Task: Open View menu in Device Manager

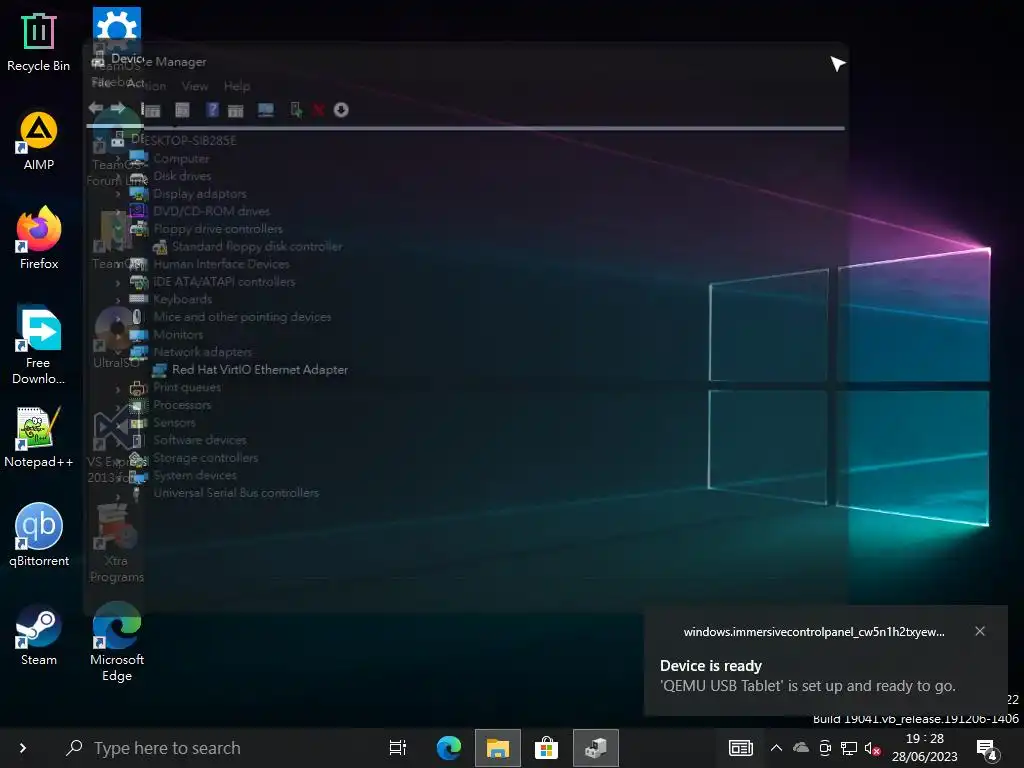Action: pos(195,86)
